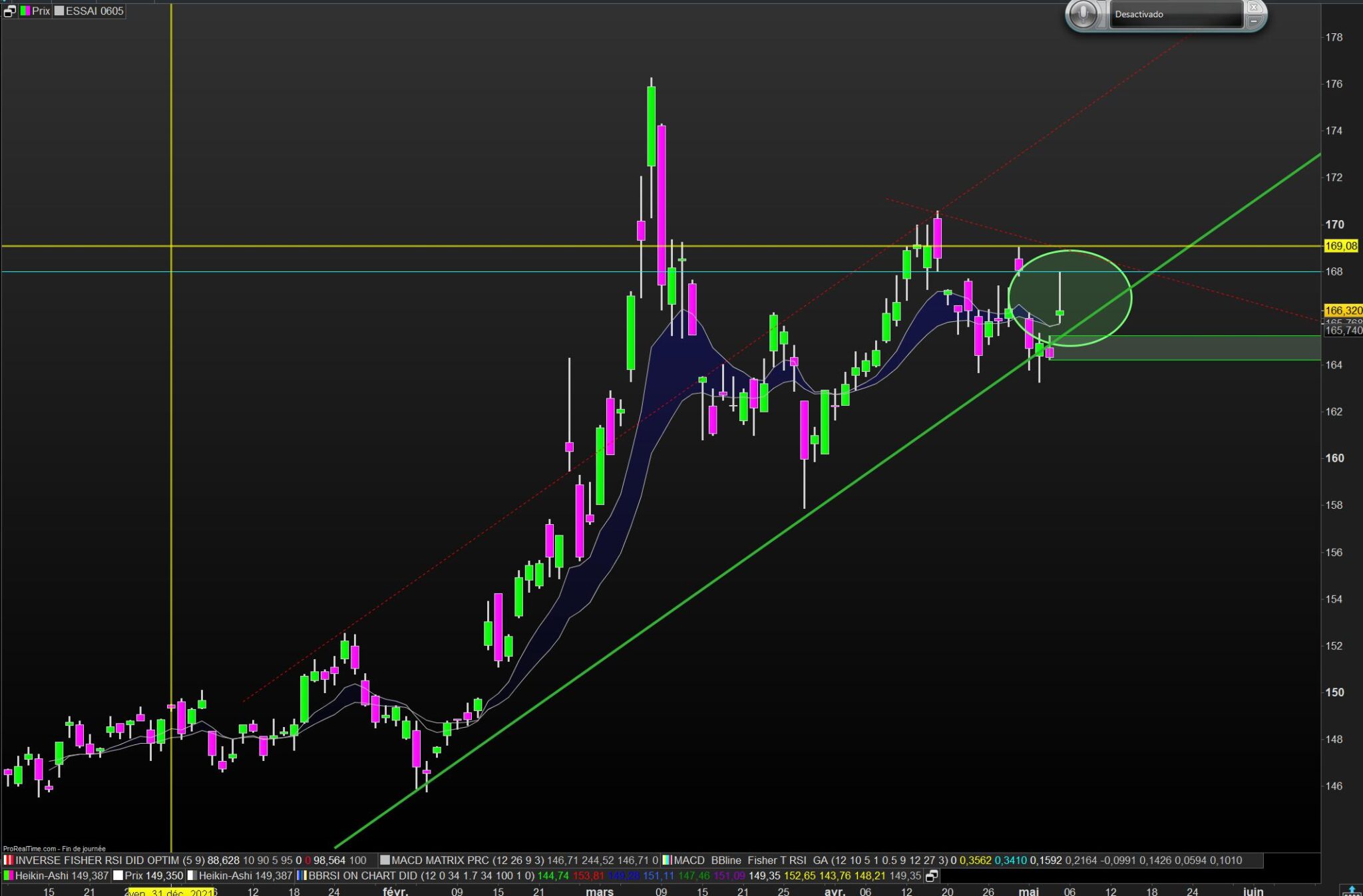The height and width of the screenshot is (896, 1363).
Task: Click the Desactivado speech status field
Action: 1174,15
